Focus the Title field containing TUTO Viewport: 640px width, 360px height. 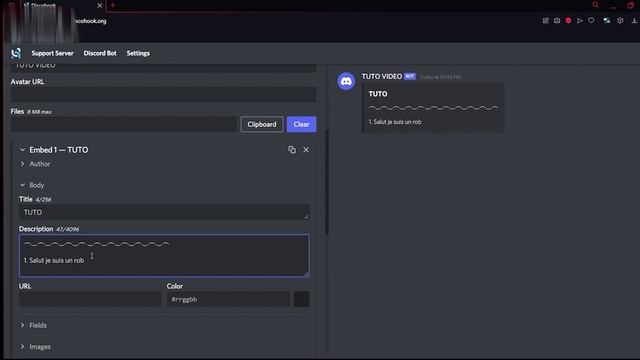coord(164,212)
